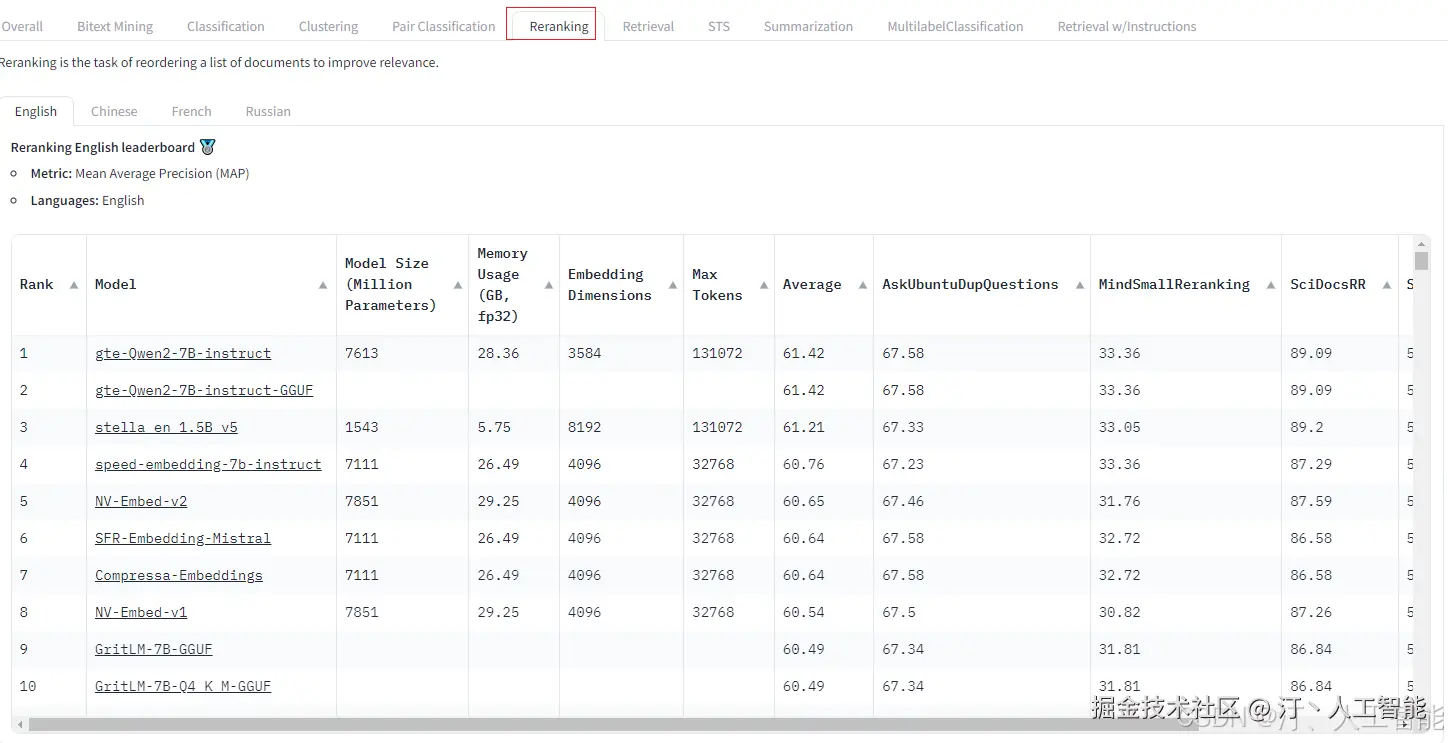This screenshot has width=1448, height=743.
Task: Click Embedding Dimensions 3584 cell
Action: coord(585,353)
